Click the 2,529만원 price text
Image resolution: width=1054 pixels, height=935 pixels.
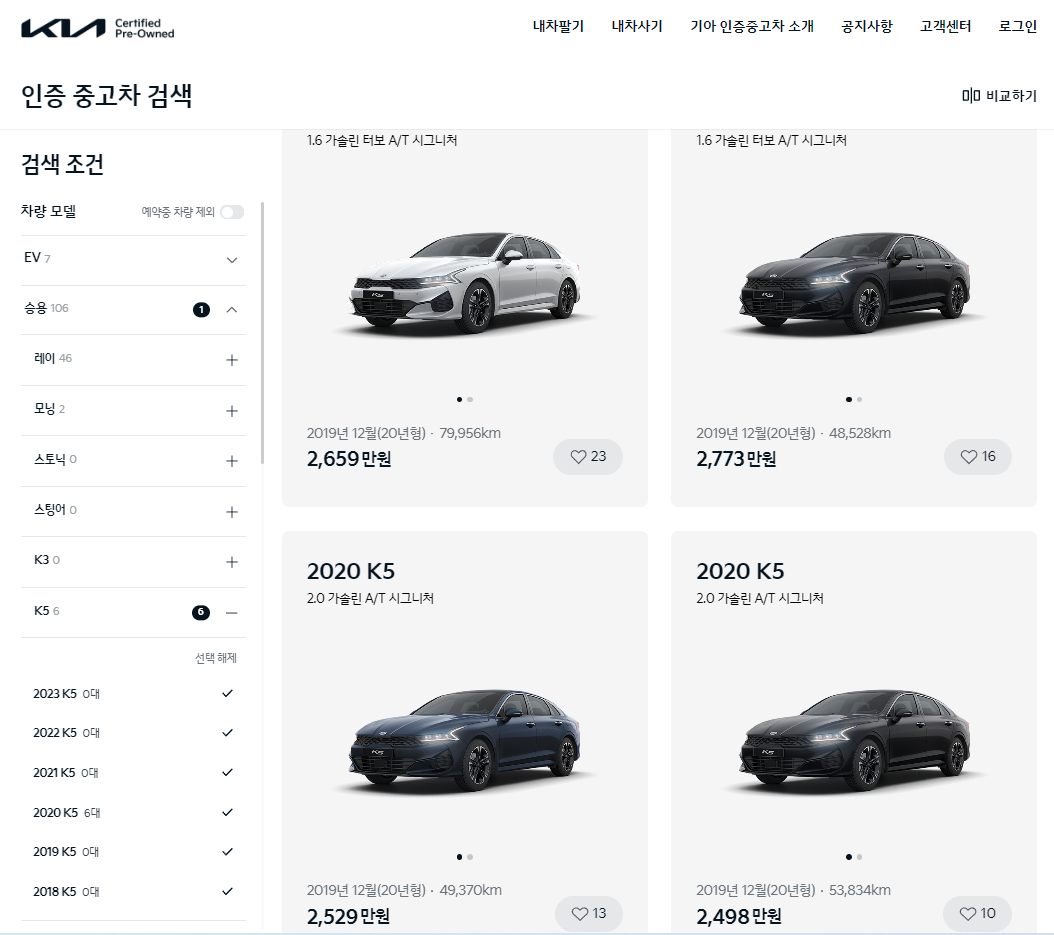[x=348, y=916]
